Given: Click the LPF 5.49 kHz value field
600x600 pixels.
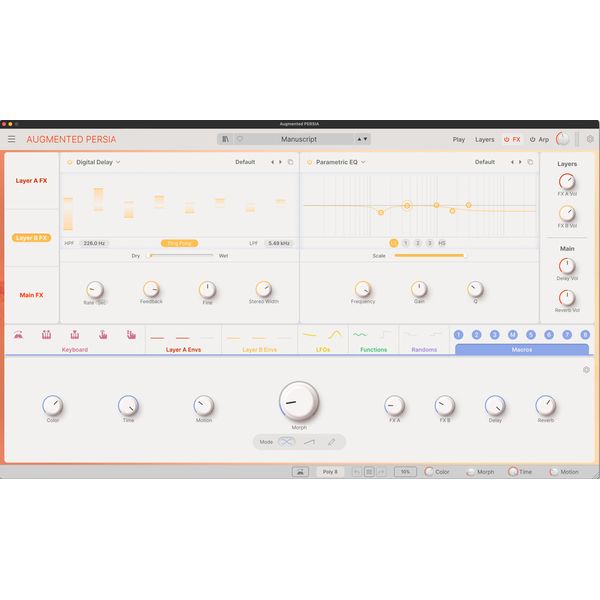Looking at the screenshot, I should point(279,243).
